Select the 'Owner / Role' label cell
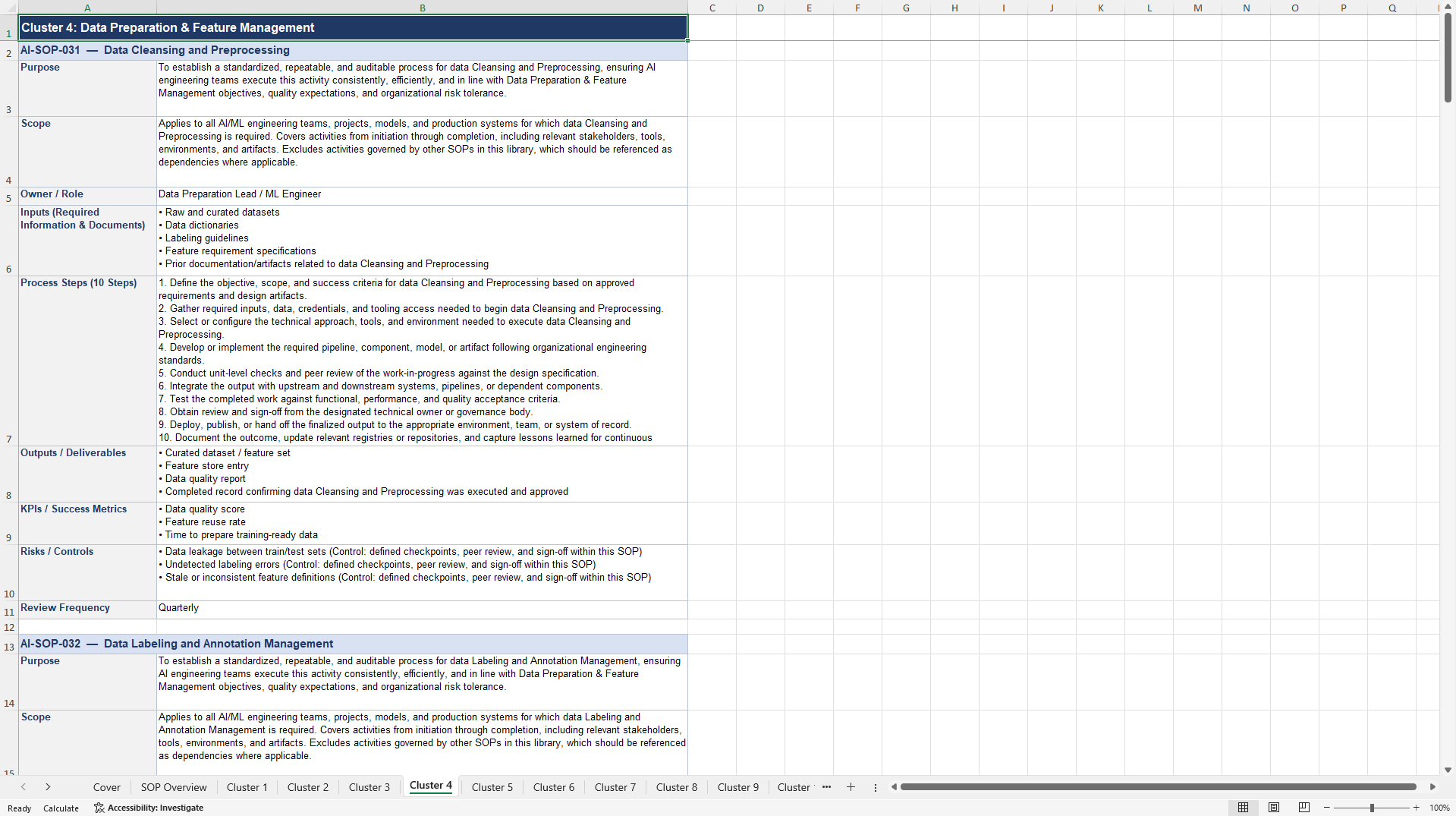 click(87, 196)
